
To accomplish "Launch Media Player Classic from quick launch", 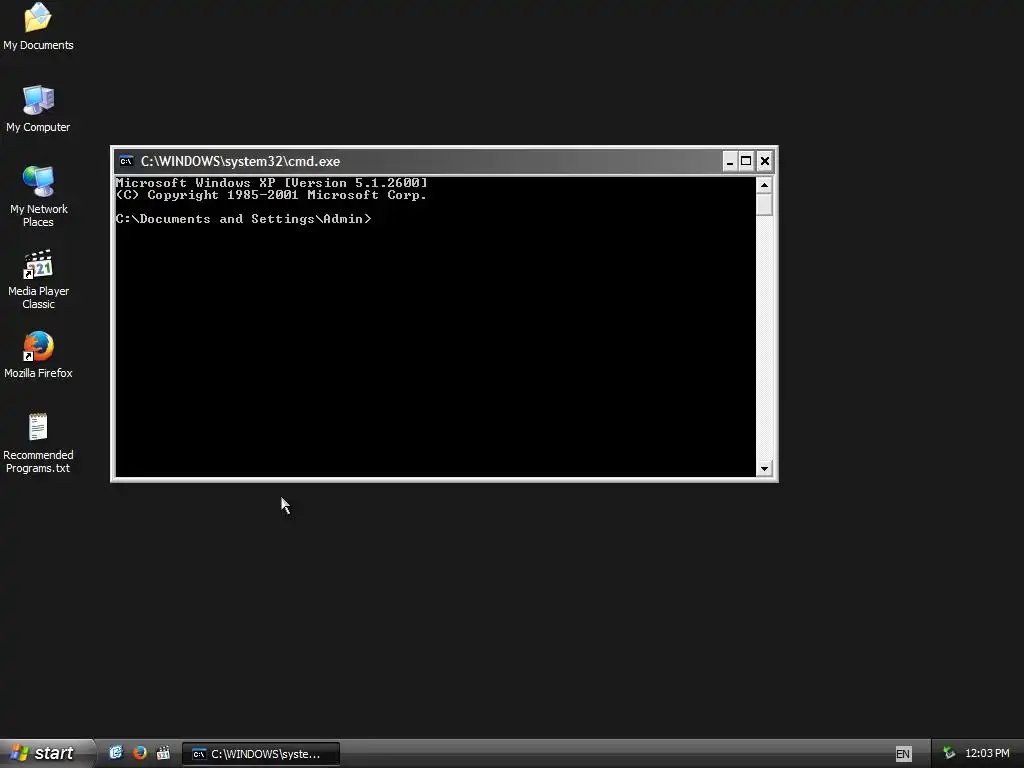I will point(163,753).
